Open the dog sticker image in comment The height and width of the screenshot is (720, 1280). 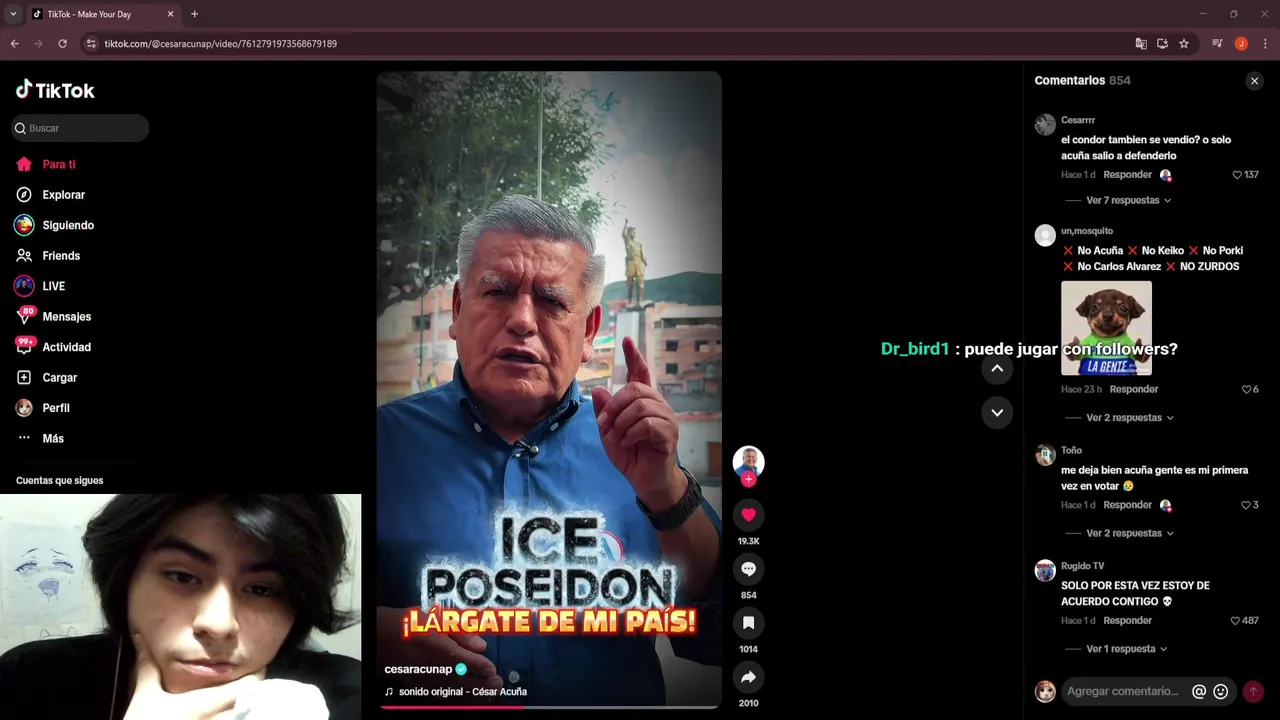[x=1106, y=328]
